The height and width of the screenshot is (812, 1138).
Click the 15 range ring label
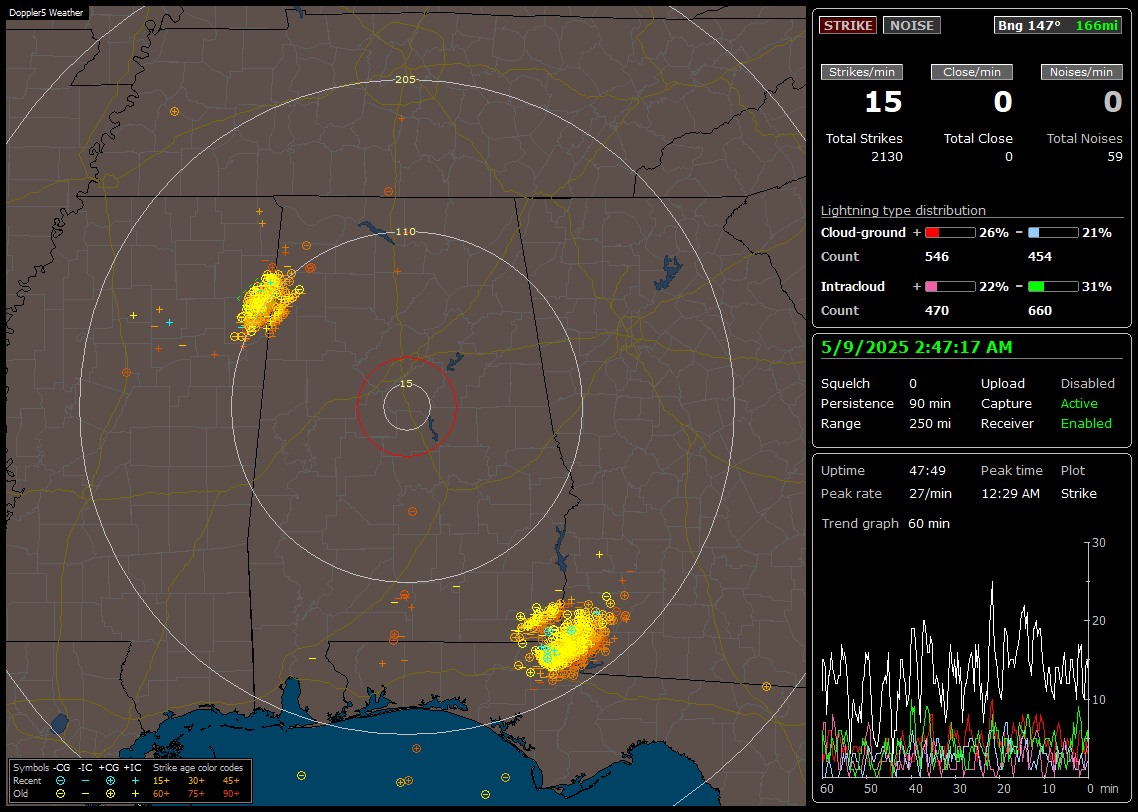[x=406, y=384]
